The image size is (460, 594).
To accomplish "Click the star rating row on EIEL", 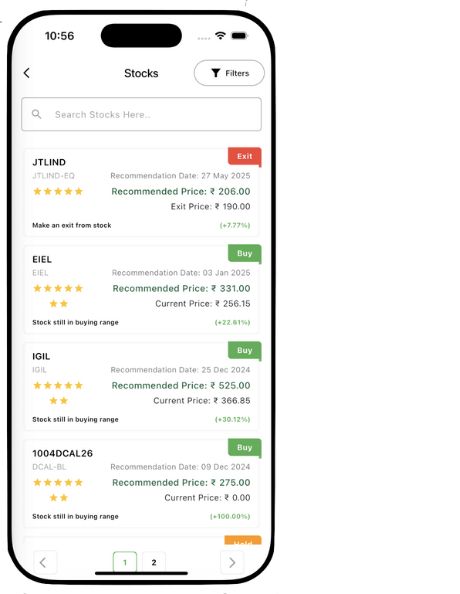I will tap(58, 296).
